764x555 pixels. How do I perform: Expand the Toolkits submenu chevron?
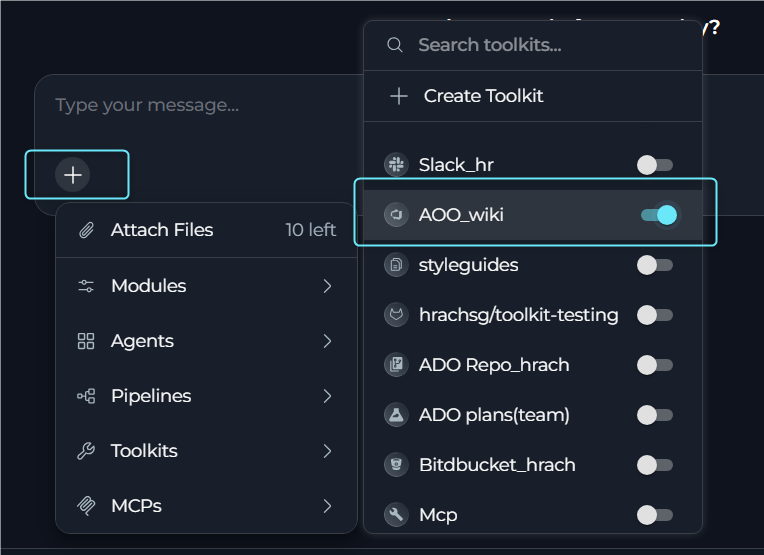click(327, 451)
